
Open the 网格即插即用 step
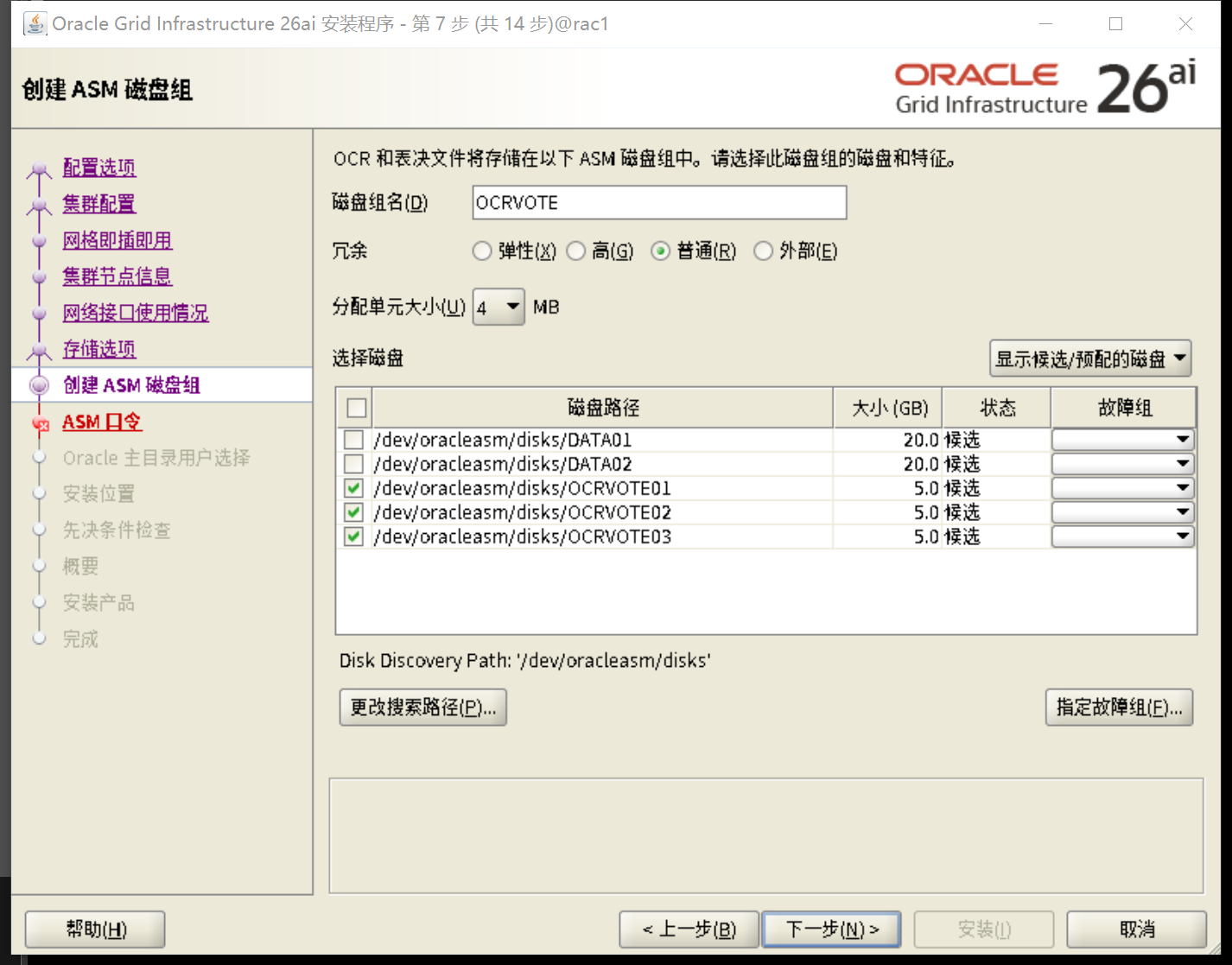click(117, 240)
